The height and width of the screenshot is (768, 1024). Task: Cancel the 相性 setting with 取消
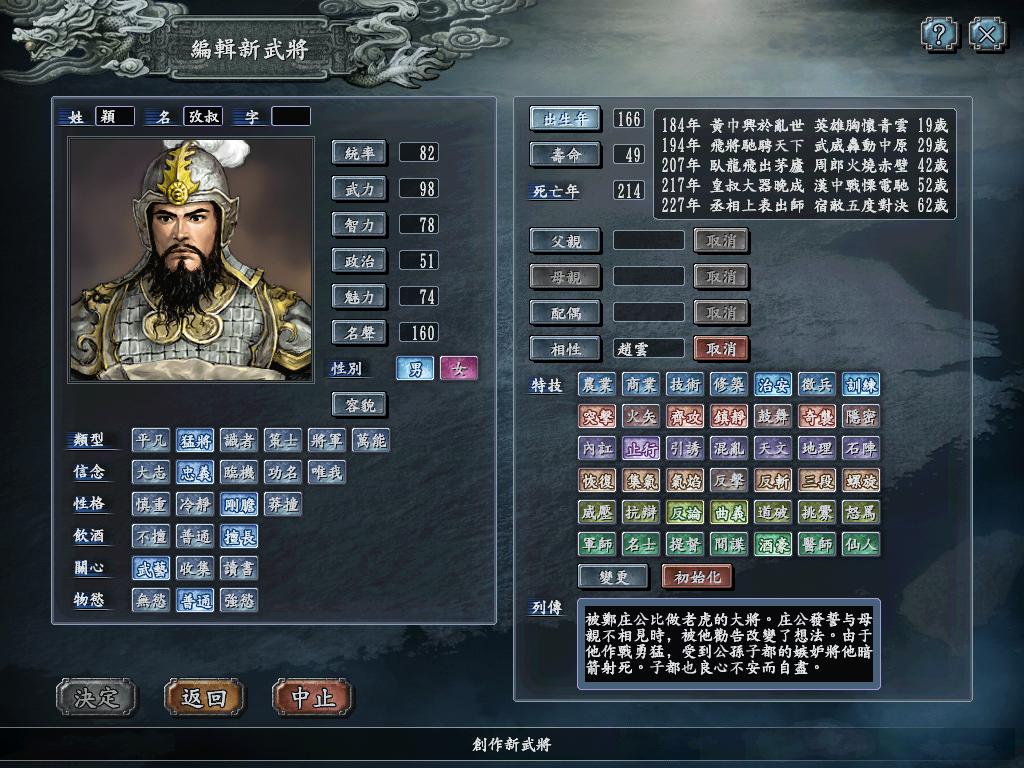(721, 349)
